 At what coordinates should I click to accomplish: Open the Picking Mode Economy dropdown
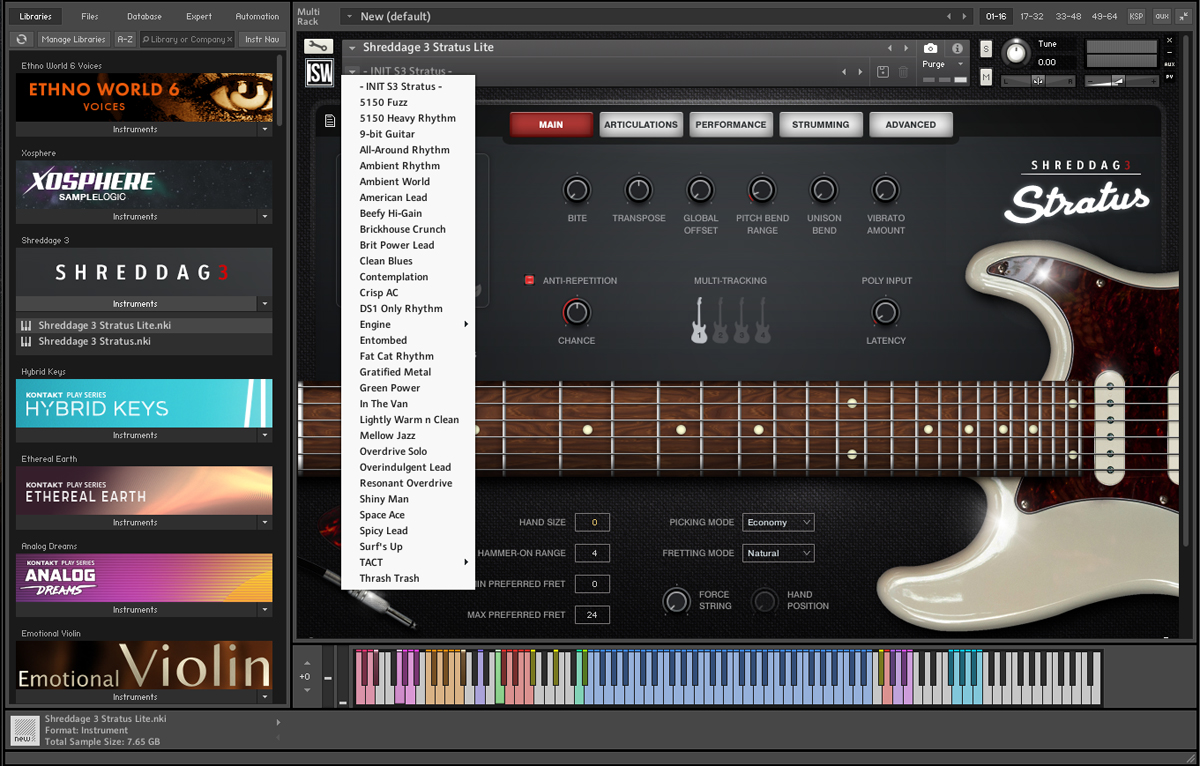(x=778, y=522)
